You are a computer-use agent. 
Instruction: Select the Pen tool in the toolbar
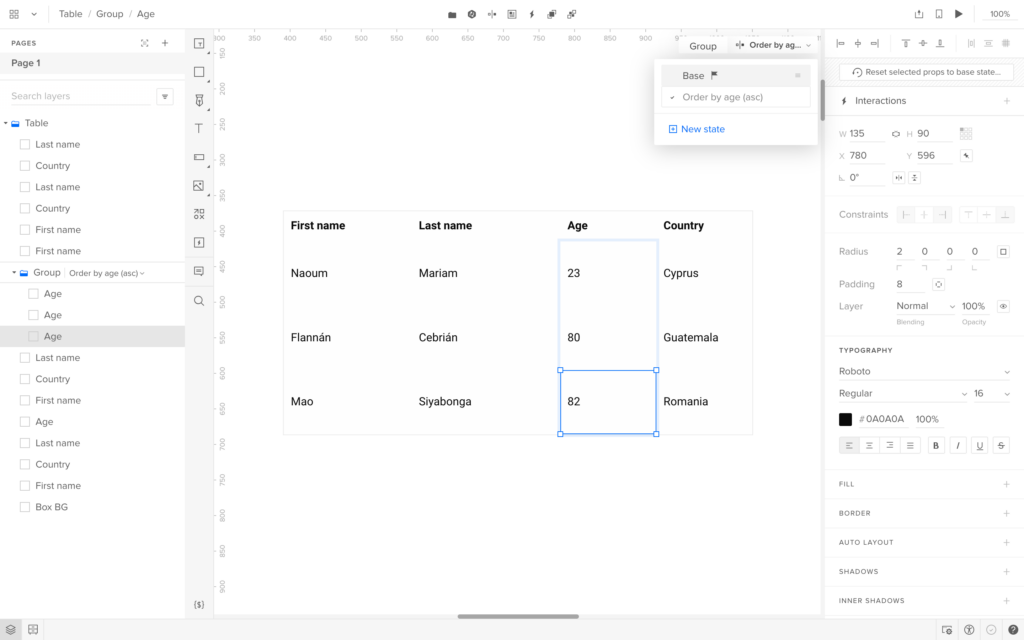(x=199, y=100)
